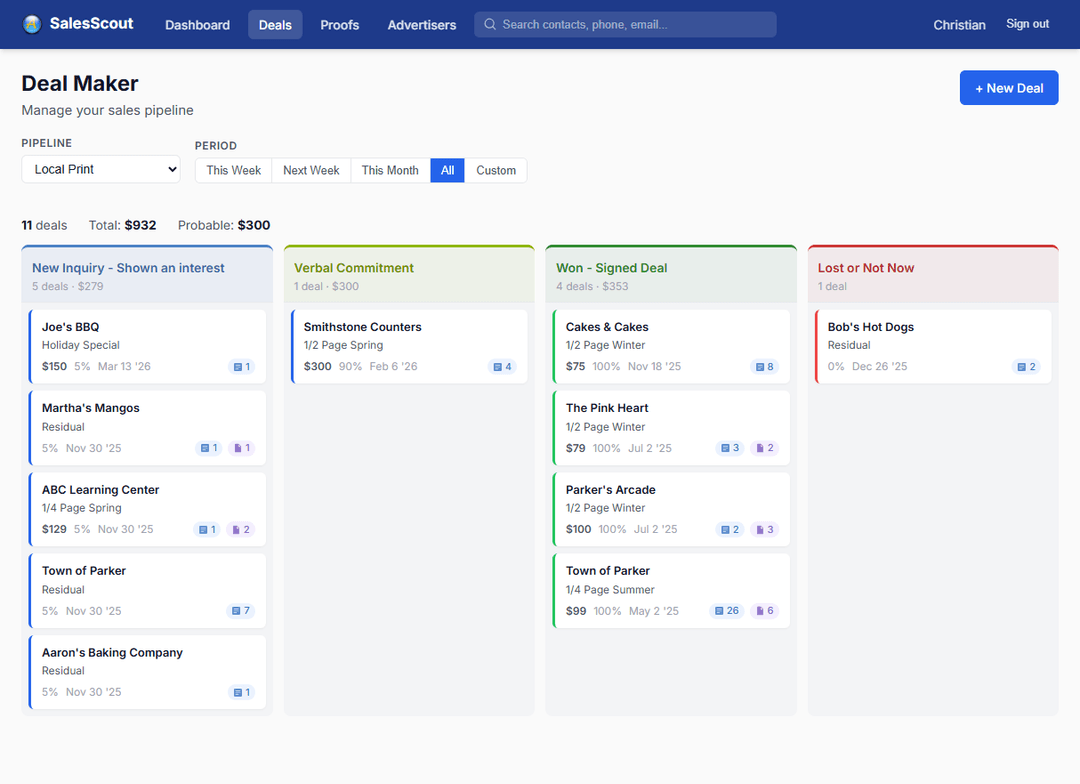Click The Pink Heart blue notes badge
Viewport: 1080px width, 784px height.
coord(730,448)
